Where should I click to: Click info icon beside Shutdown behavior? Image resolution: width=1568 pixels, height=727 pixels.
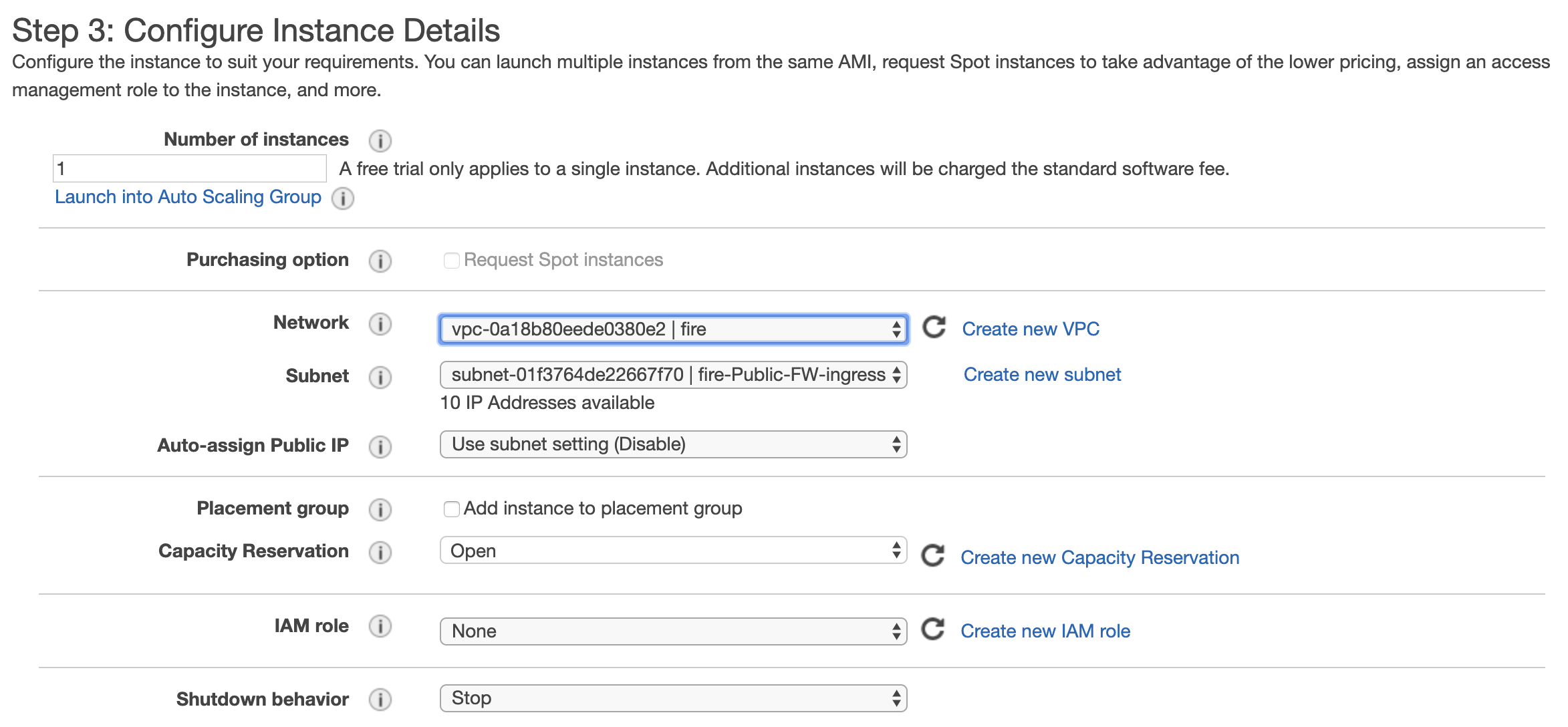[x=380, y=700]
